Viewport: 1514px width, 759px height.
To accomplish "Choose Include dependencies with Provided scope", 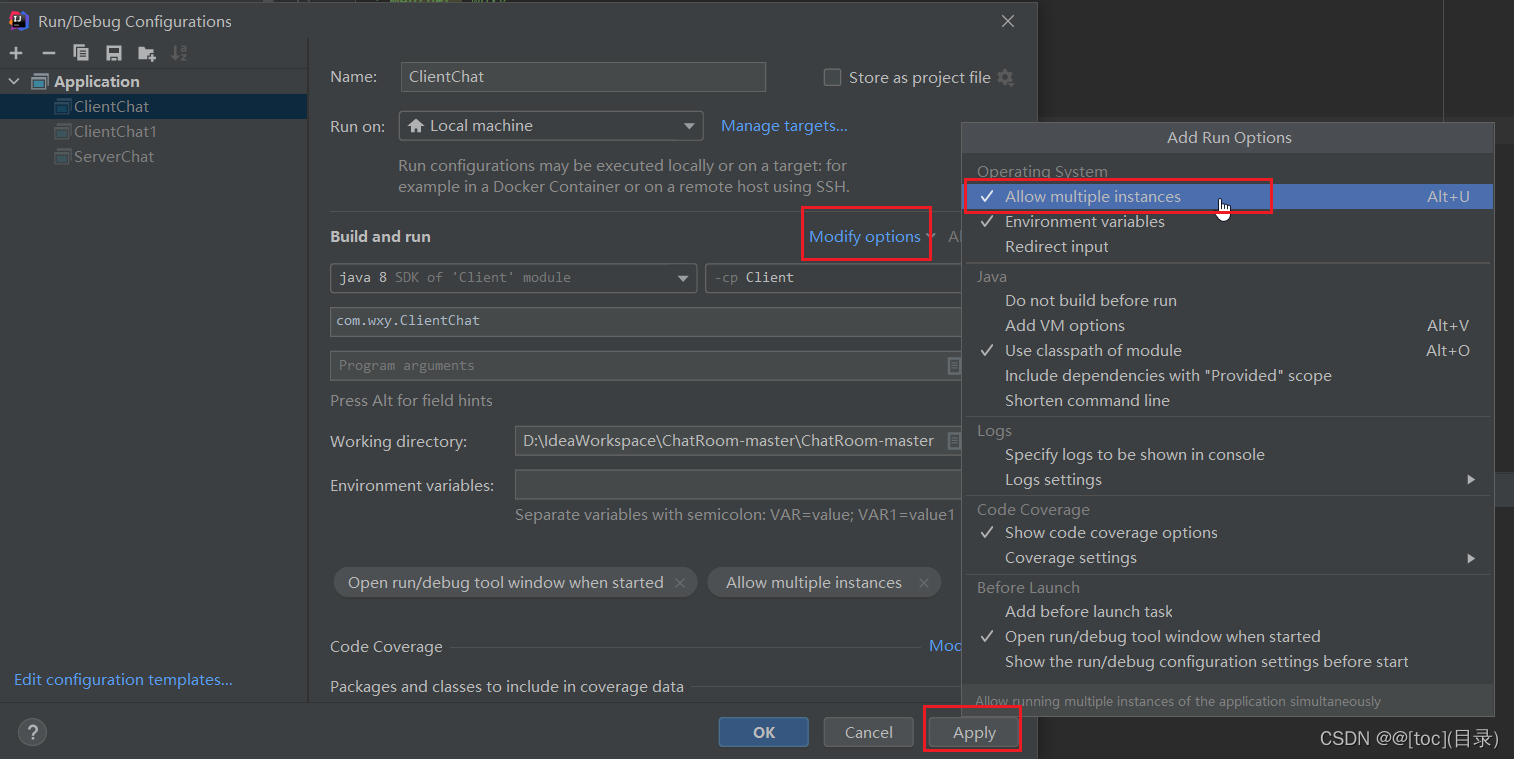I will tap(1228, 376).
